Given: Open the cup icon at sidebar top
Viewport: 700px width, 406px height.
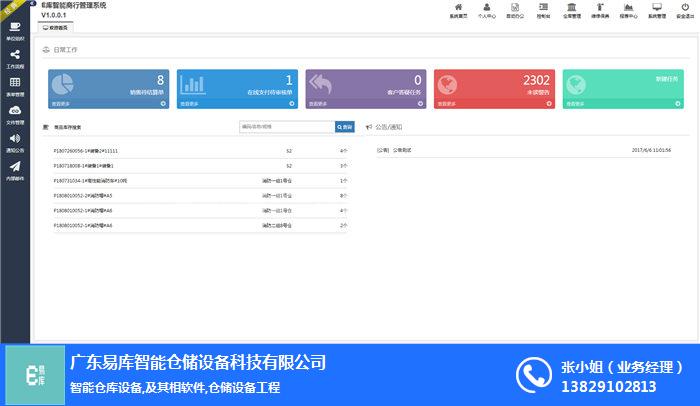Looking at the screenshot, I should pos(15,27).
